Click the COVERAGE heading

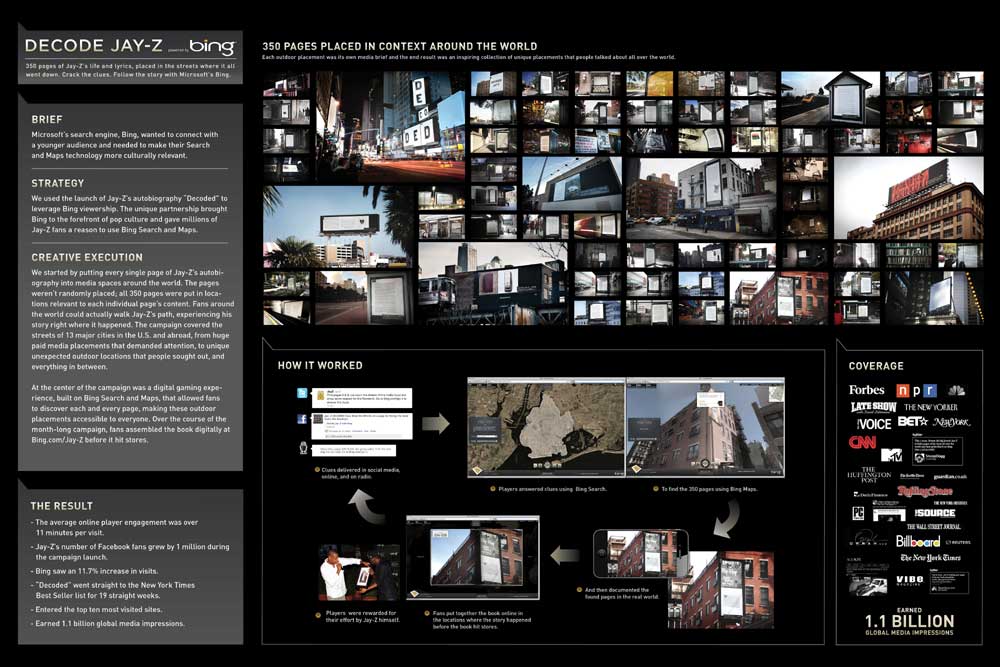click(x=876, y=366)
